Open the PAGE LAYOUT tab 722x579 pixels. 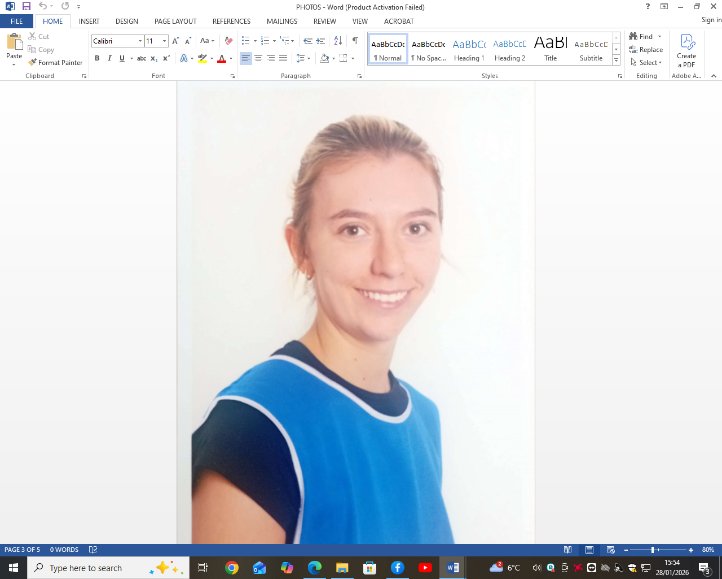[x=175, y=21]
